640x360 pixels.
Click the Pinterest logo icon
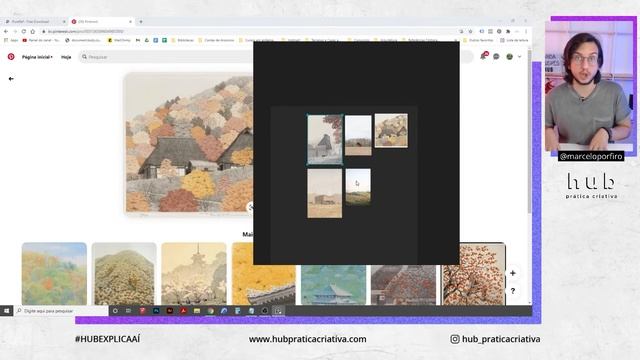(11, 57)
